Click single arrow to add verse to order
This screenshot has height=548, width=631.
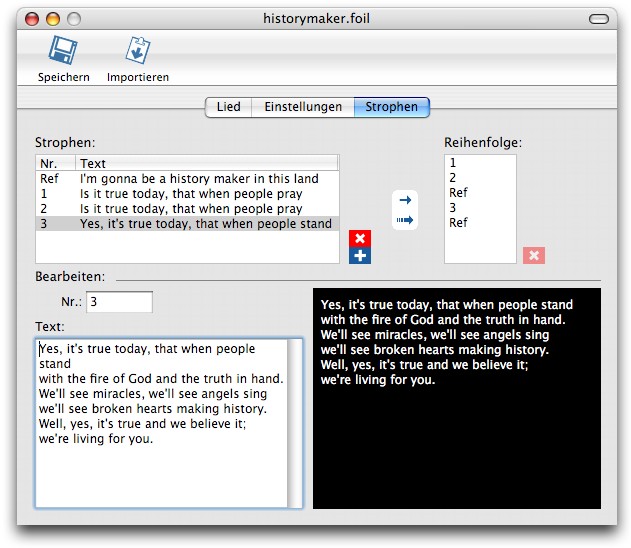pos(405,200)
